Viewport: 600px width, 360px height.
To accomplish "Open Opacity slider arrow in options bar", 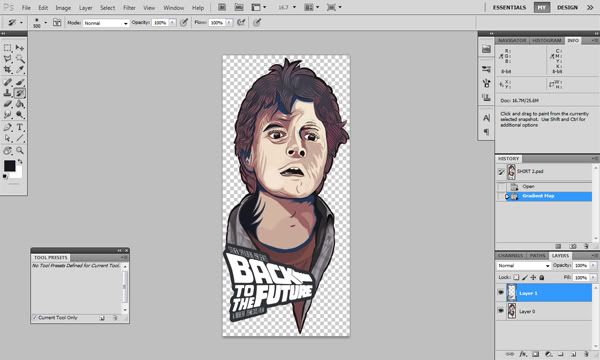I will click(x=172, y=23).
